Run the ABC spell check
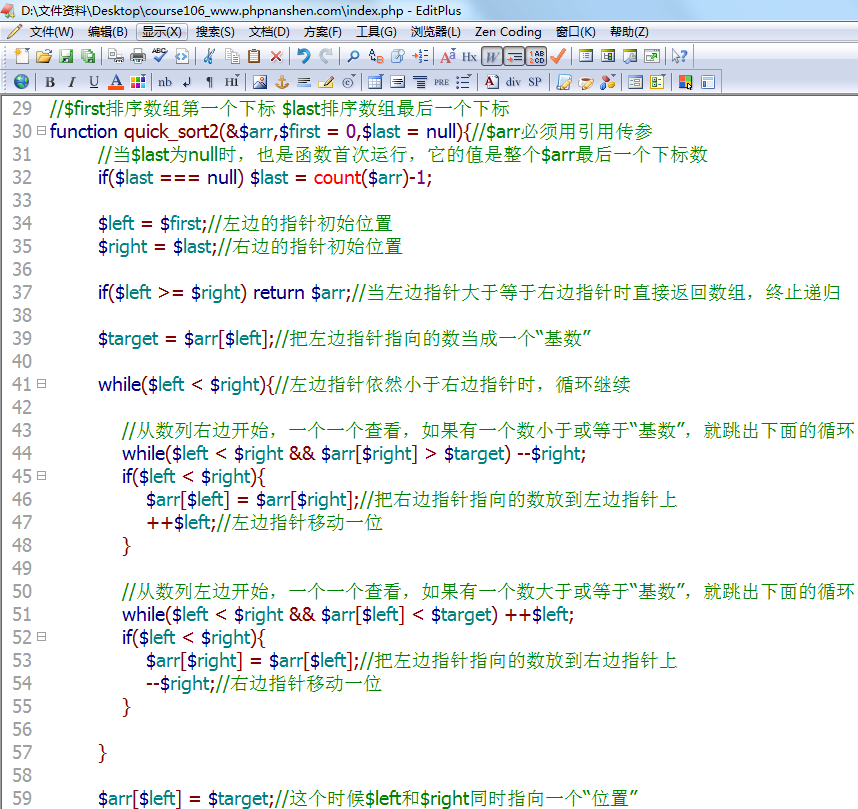The image size is (858, 809). pos(160,56)
